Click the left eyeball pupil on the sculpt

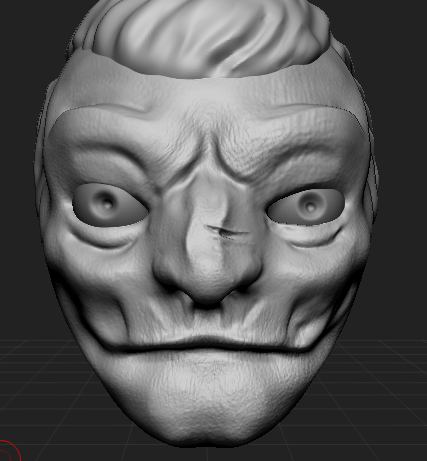click(x=107, y=202)
